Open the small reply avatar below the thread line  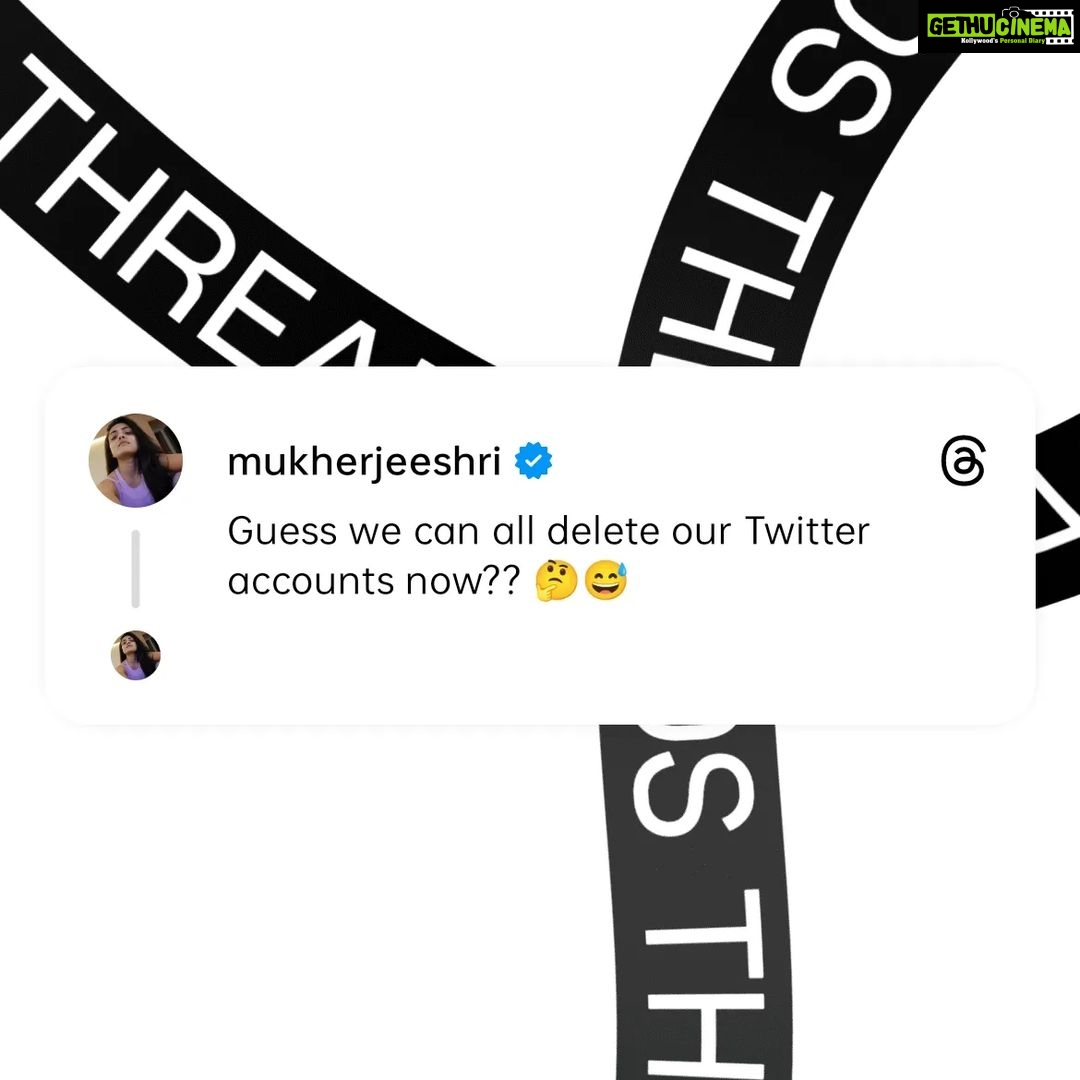[x=136, y=655]
